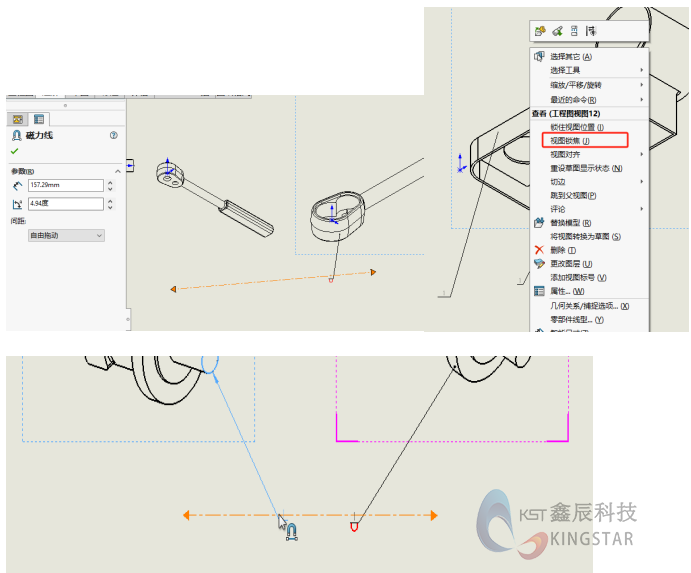The width and height of the screenshot is (691, 573).
Task: Click fourth icon in context mini toolbar
Action: click(x=591, y=31)
